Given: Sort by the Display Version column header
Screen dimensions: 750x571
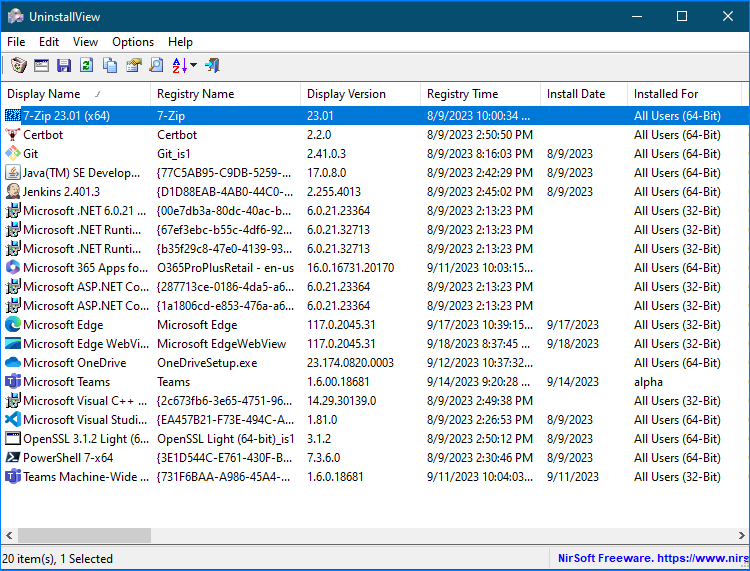Looking at the screenshot, I should coord(360,94).
